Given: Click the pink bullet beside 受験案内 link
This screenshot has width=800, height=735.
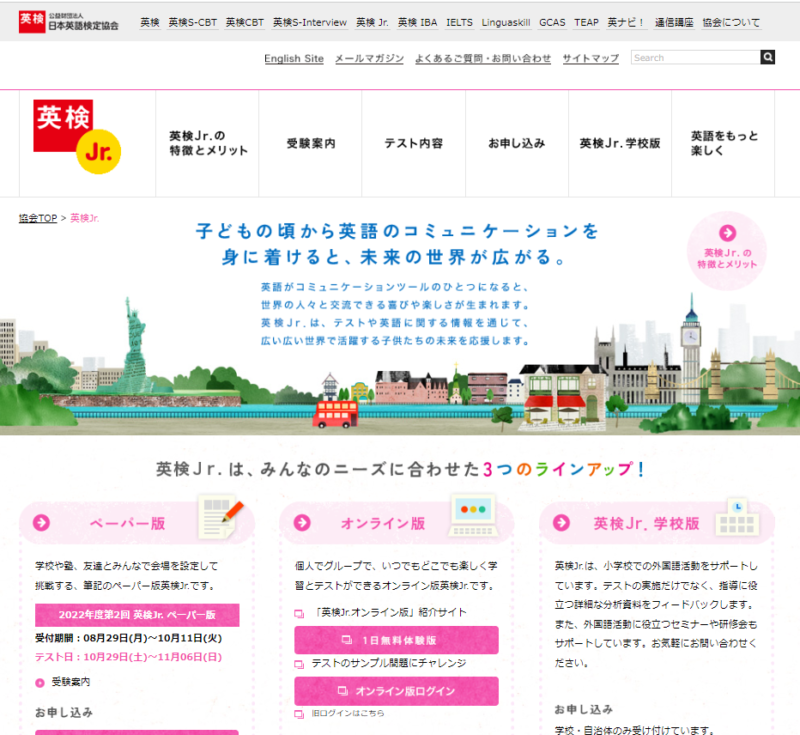Looking at the screenshot, I should pyautogui.click(x=40, y=683).
